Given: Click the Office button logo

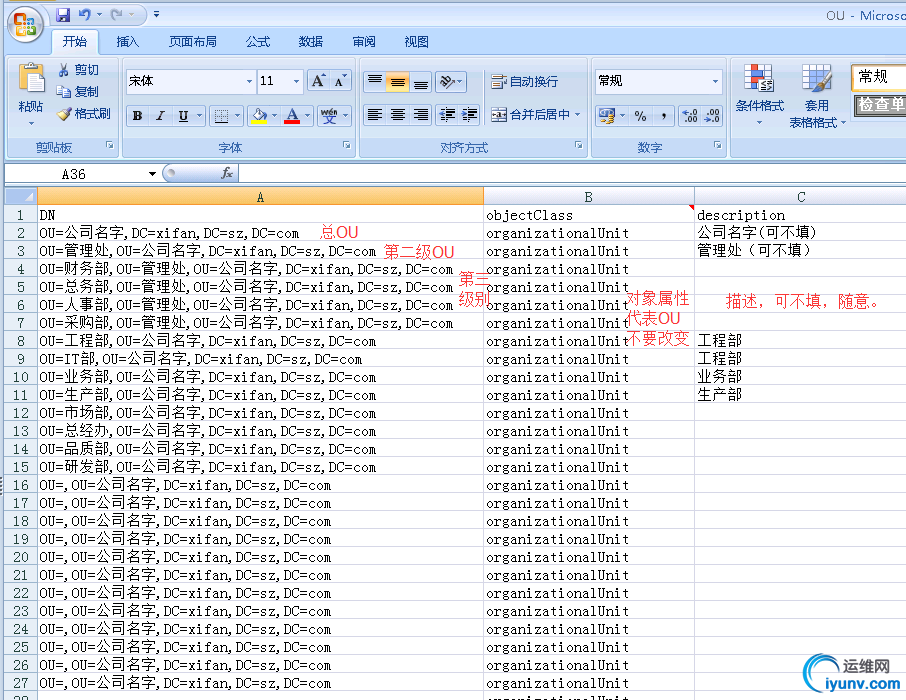Looking at the screenshot, I should tap(27, 23).
